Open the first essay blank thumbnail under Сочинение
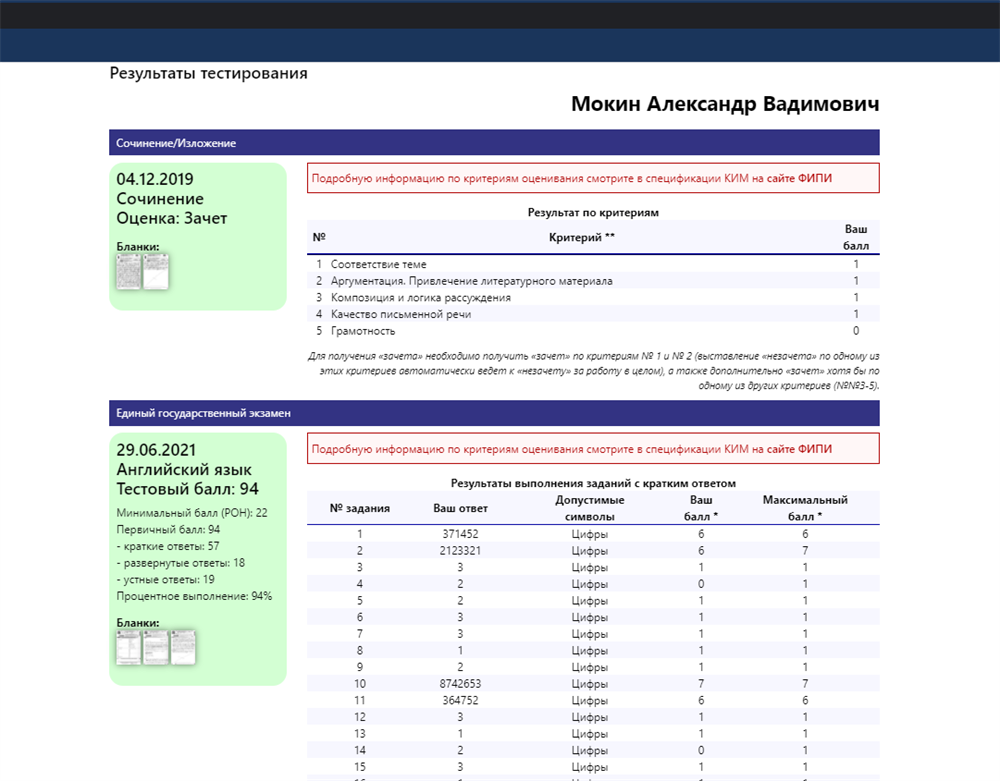1000x781 pixels. tap(128, 272)
